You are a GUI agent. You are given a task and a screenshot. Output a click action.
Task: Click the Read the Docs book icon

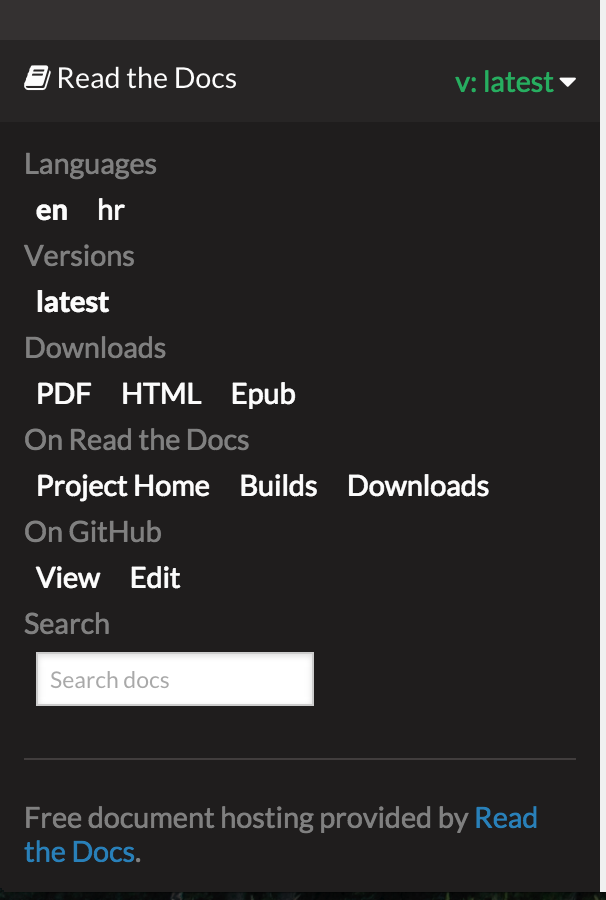37,78
